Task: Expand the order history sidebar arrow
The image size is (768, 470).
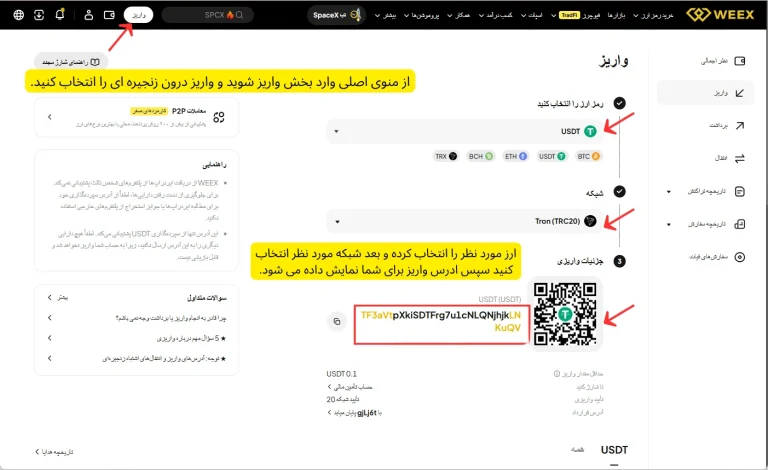Action: pos(669,224)
